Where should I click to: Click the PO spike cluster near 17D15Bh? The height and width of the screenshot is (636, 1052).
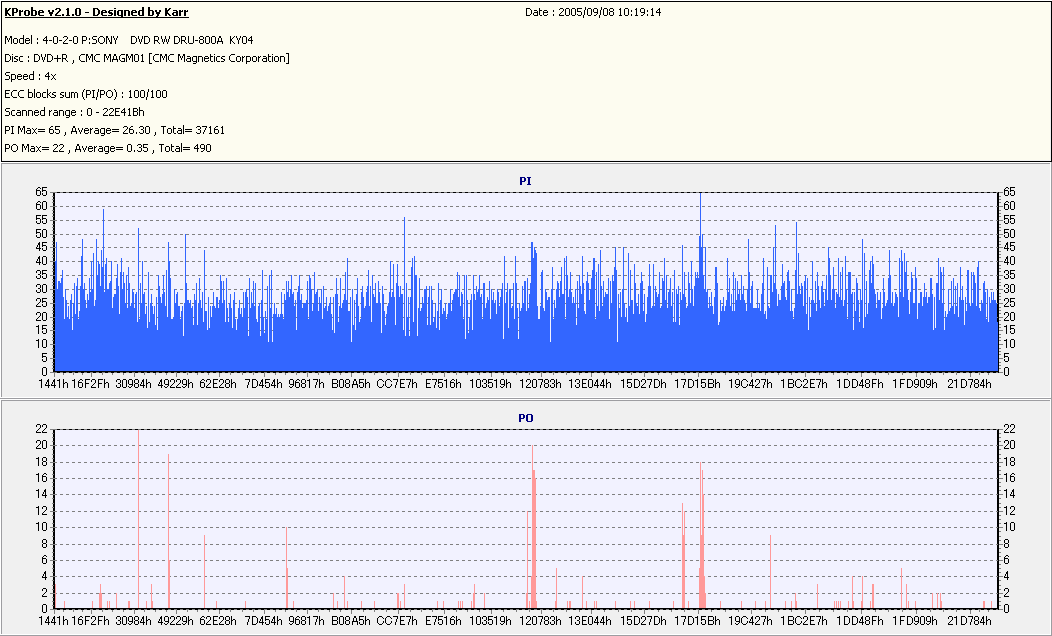point(702,535)
